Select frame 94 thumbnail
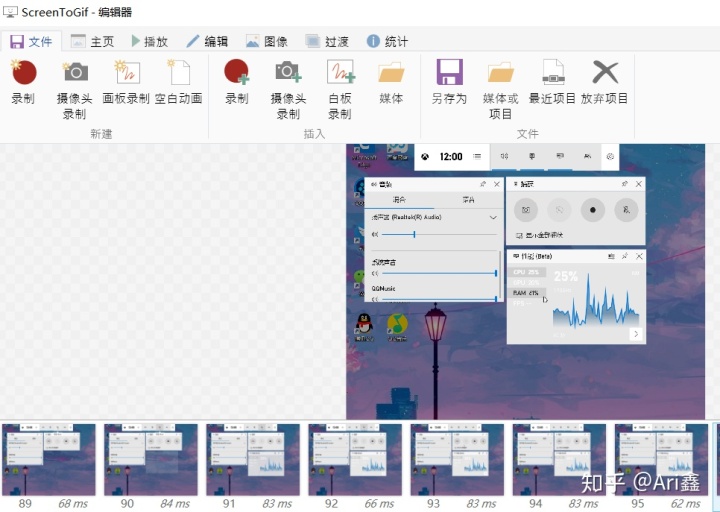This screenshot has height=512, width=720. coord(559,460)
